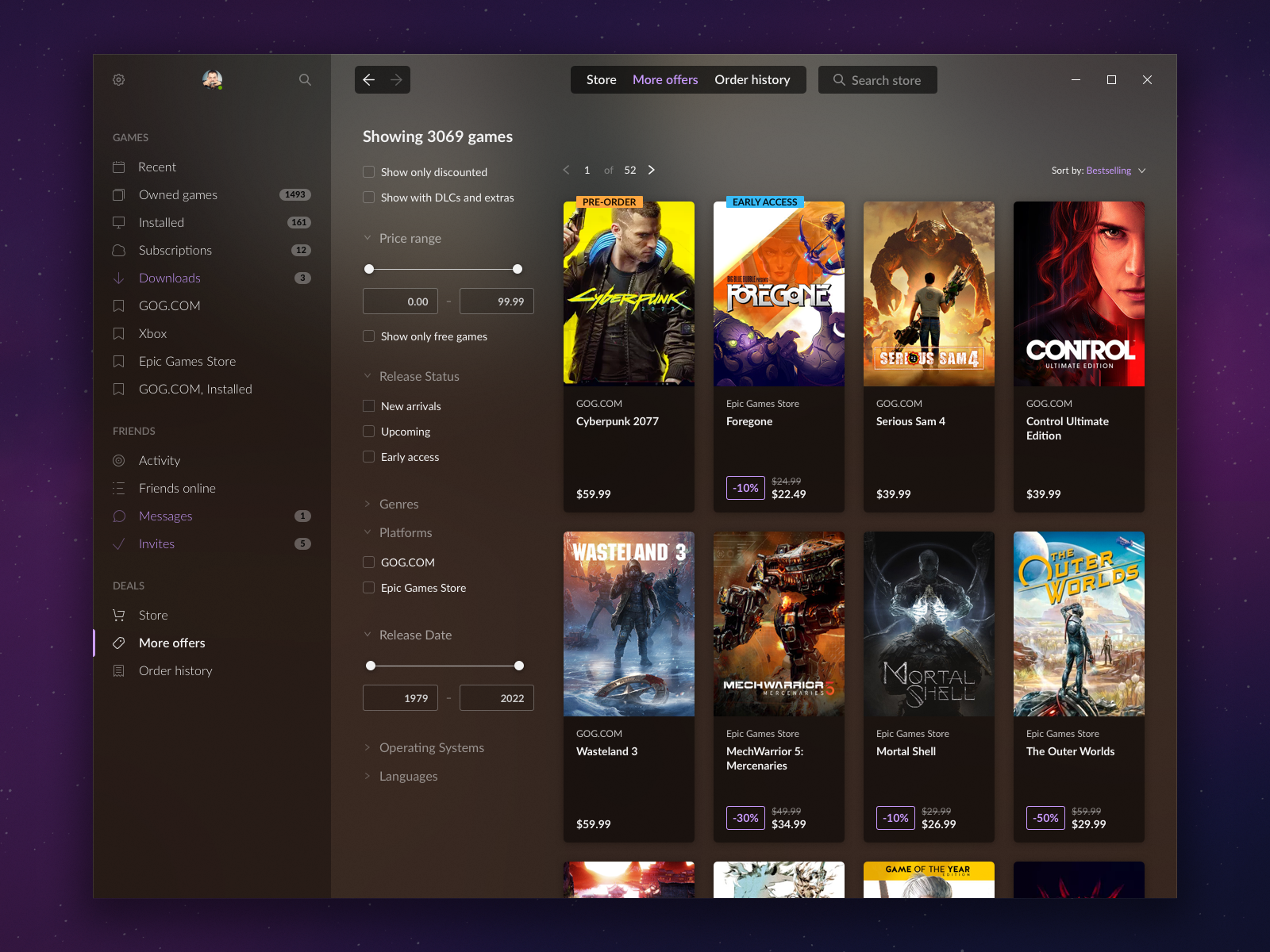Image resolution: width=1270 pixels, height=952 pixels.
Task: Open Cyberpunk 2077 title link
Action: (x=618, y=421)
